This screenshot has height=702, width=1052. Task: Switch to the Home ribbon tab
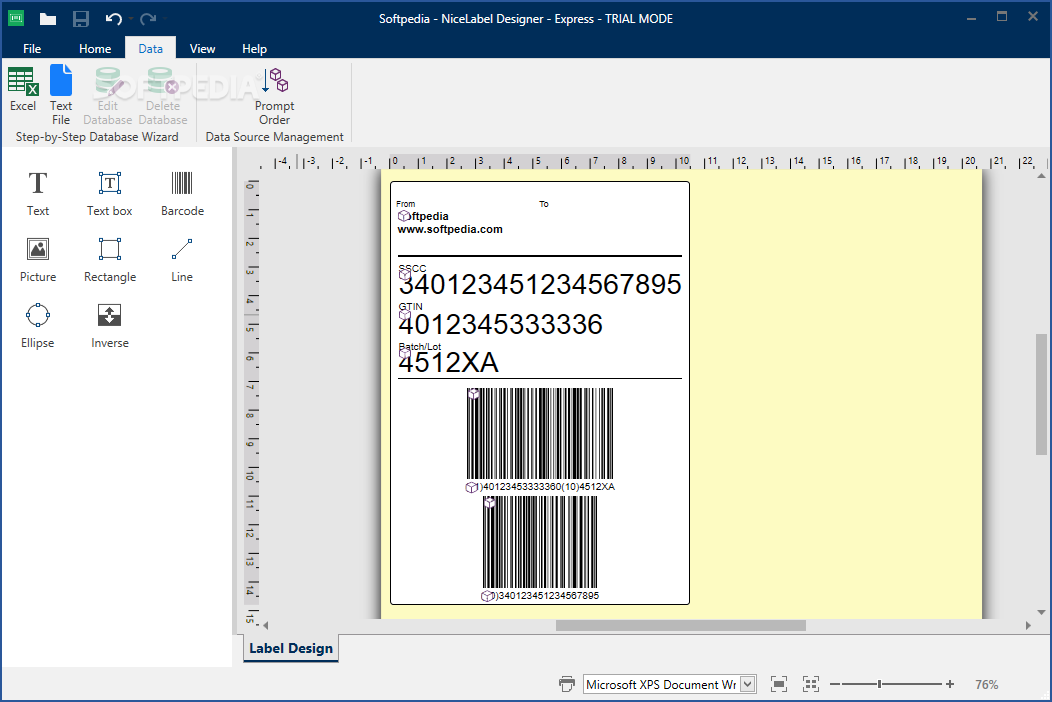tap(95, 48)
